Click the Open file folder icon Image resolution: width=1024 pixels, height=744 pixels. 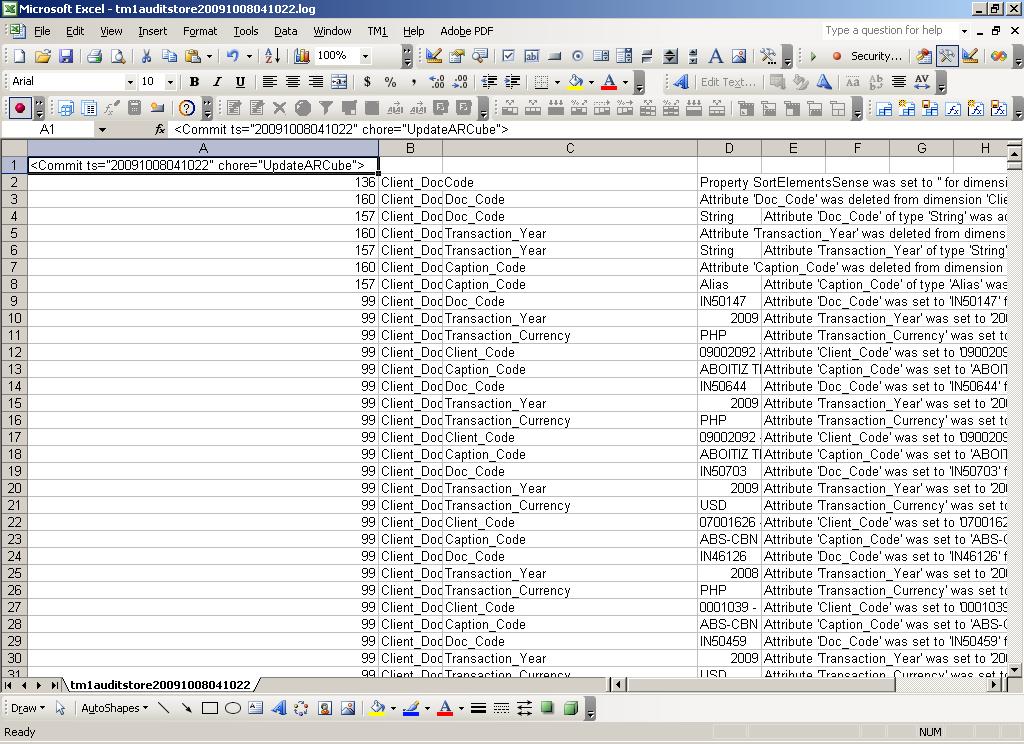coord(42,56)
